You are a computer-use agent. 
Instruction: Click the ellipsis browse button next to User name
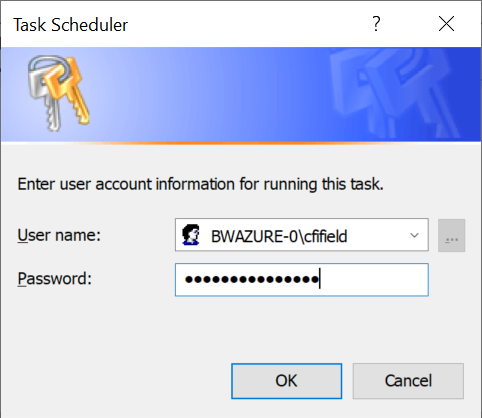[451, 235]
